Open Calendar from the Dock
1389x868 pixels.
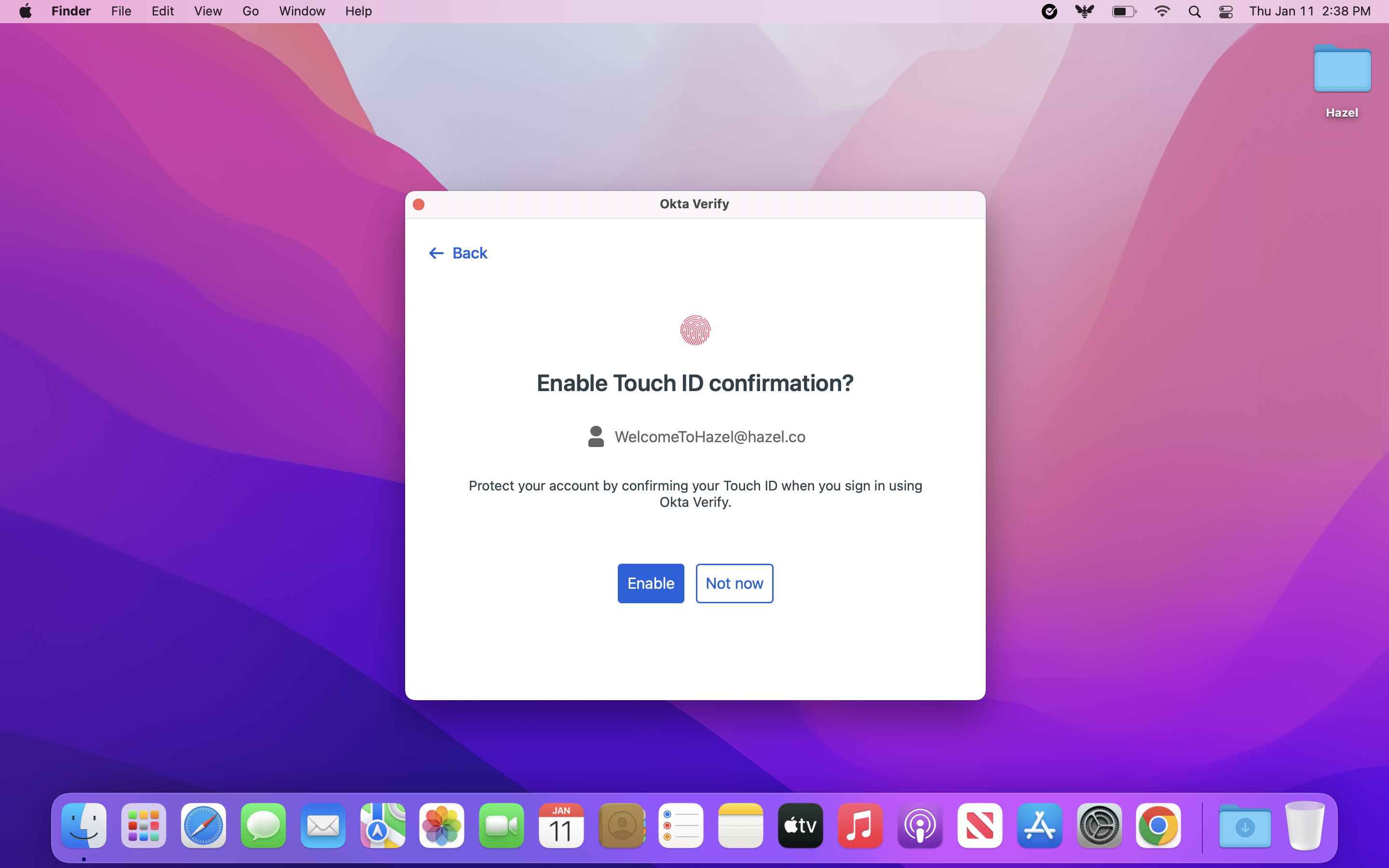[x=561, y=826]
